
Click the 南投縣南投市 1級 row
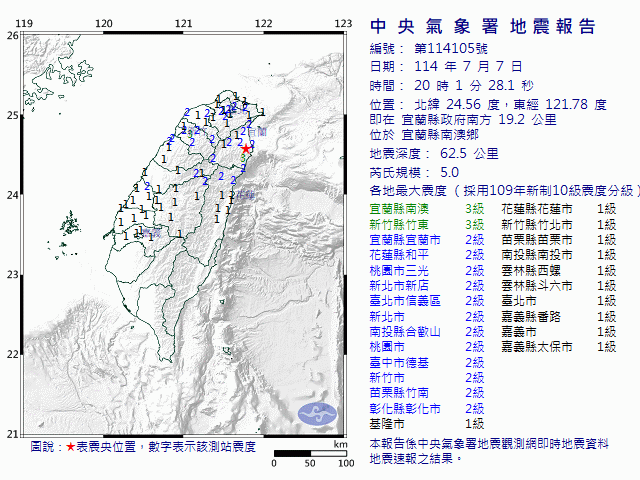click(x=558, y=255)
